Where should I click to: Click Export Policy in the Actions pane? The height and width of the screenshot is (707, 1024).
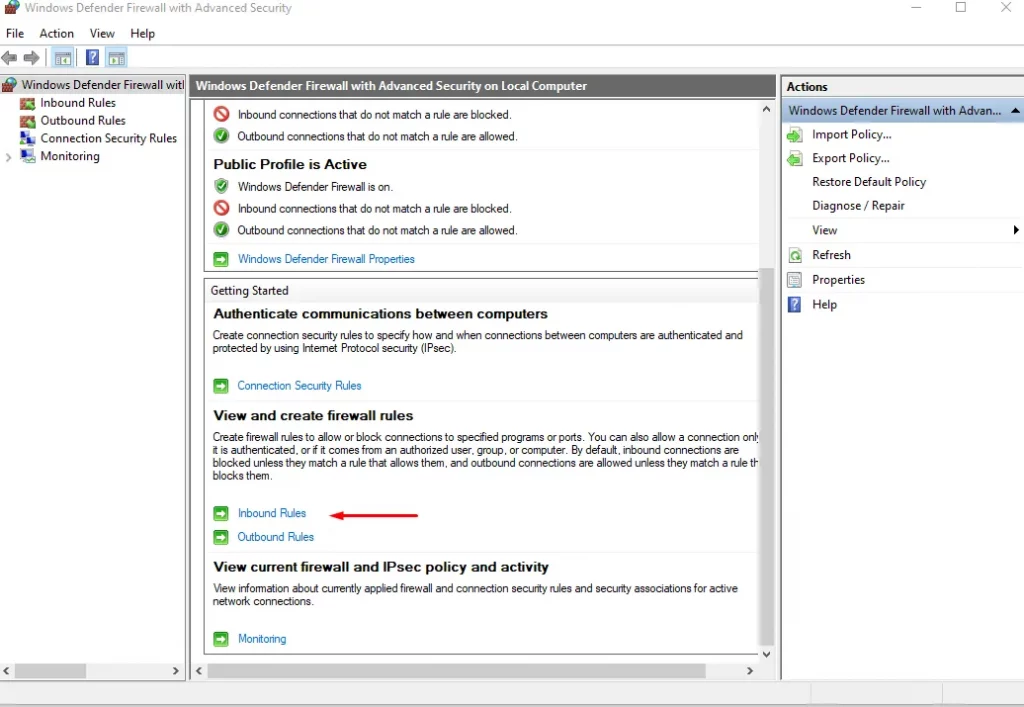pos(850,158)
